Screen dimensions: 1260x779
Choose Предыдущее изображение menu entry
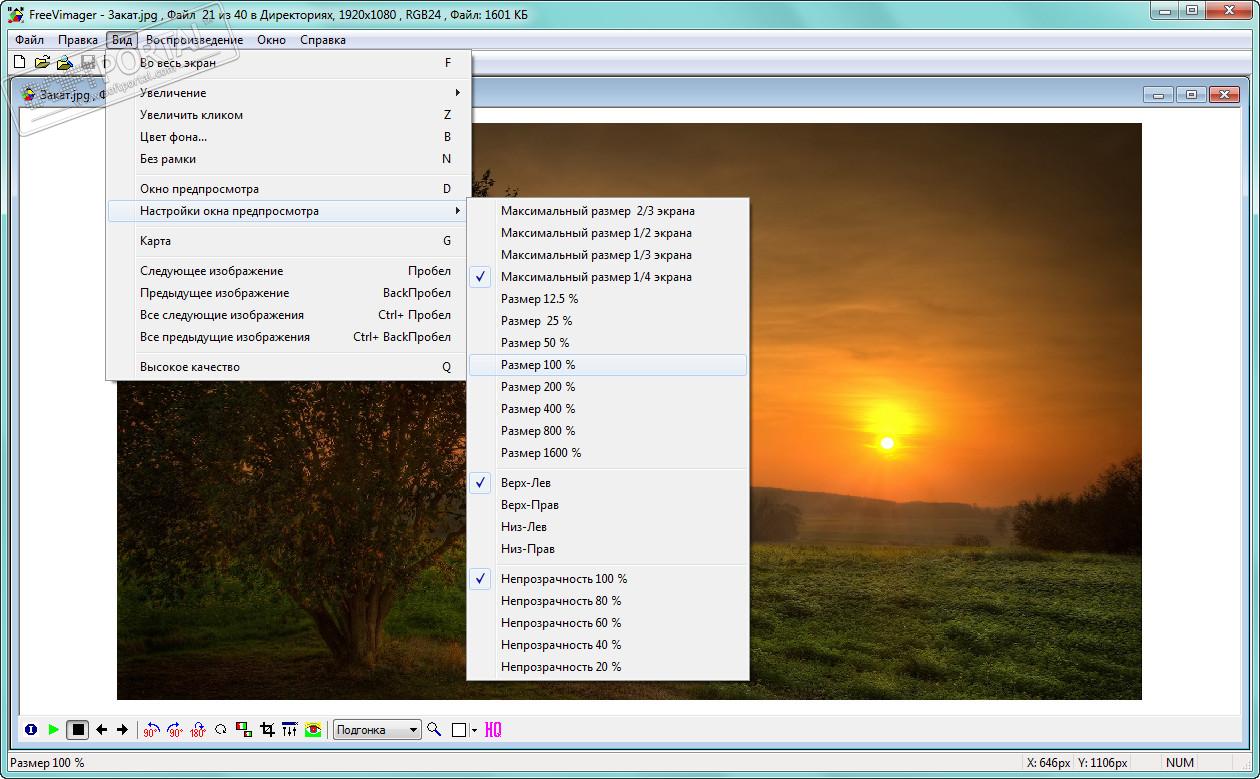click(288, 293)
